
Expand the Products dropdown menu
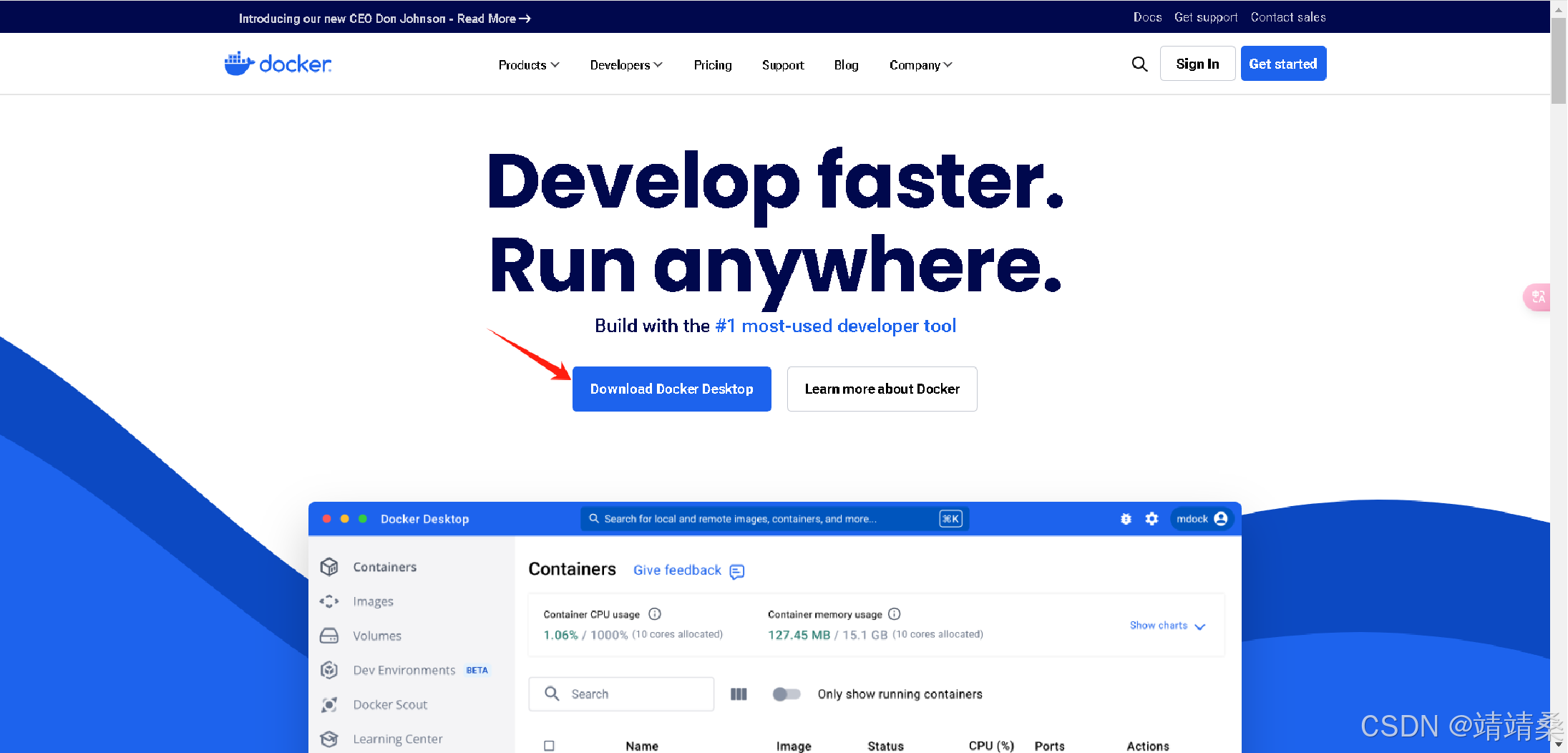coord(529,65)
